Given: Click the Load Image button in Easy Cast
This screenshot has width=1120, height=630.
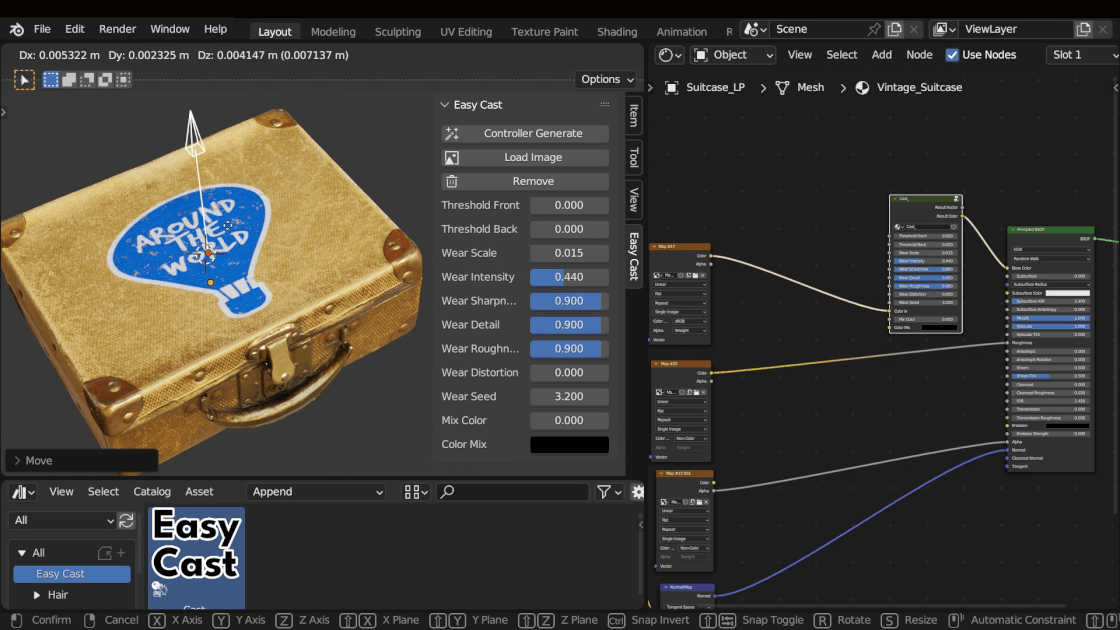Looking at the screenshot, I should [x=524, y=156].
